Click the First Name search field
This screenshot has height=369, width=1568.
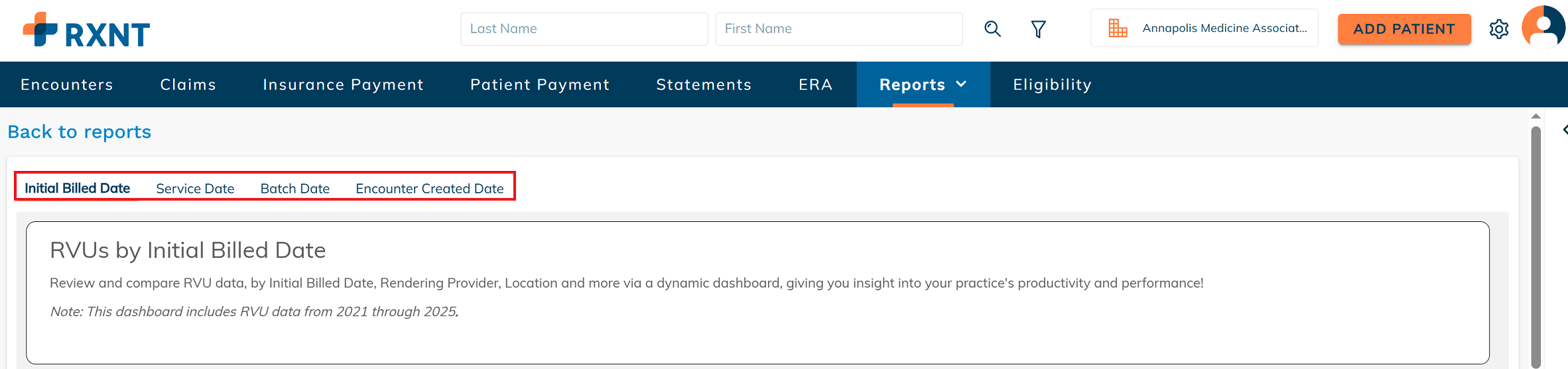839,28
